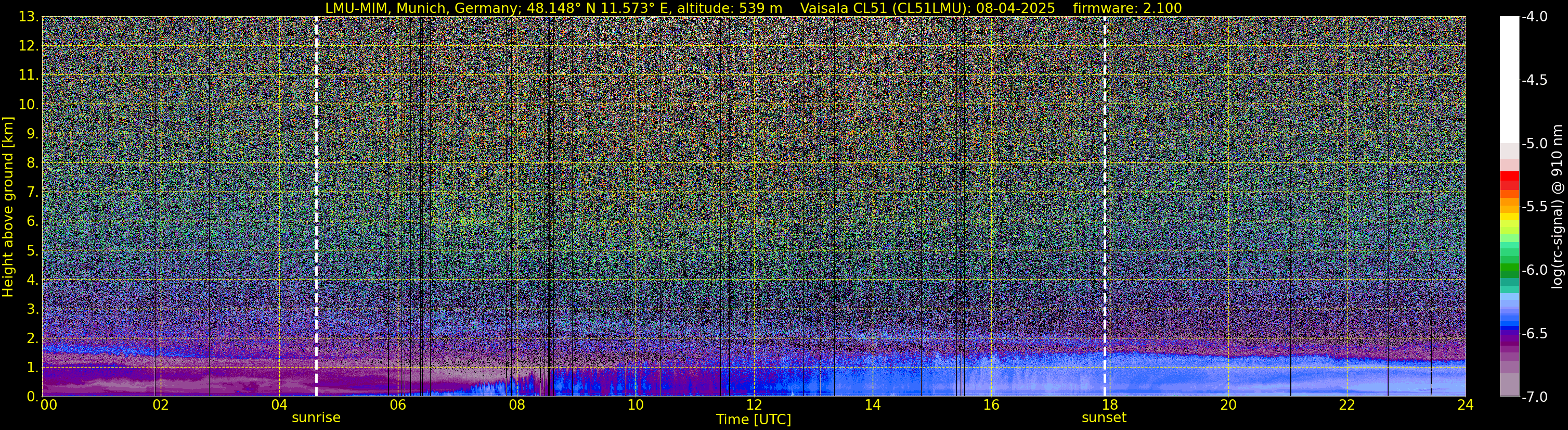
Task: Click the white dashed sunrise marker line
Action: [317, 207]
